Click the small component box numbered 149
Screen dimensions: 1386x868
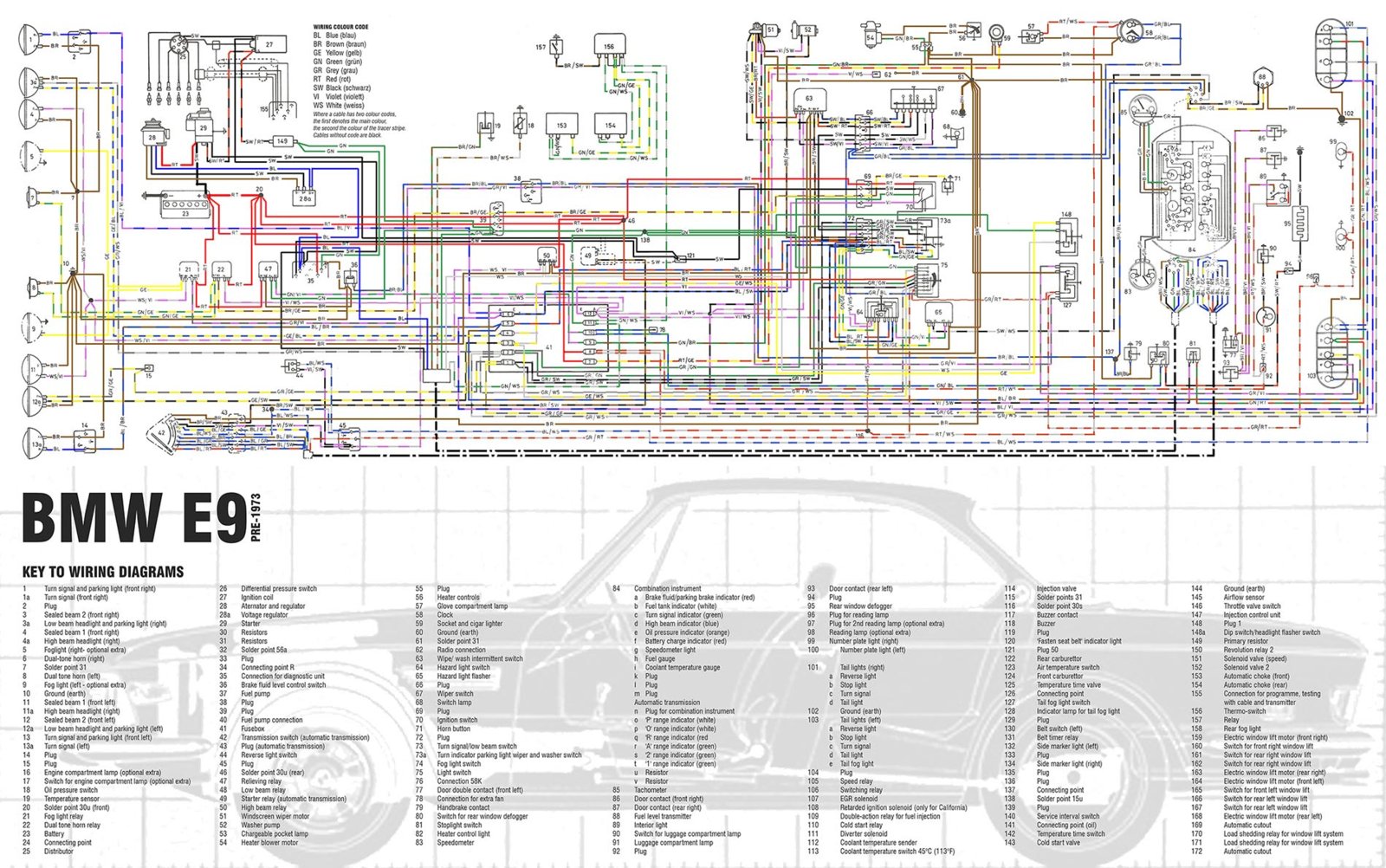tap(282, 140)
